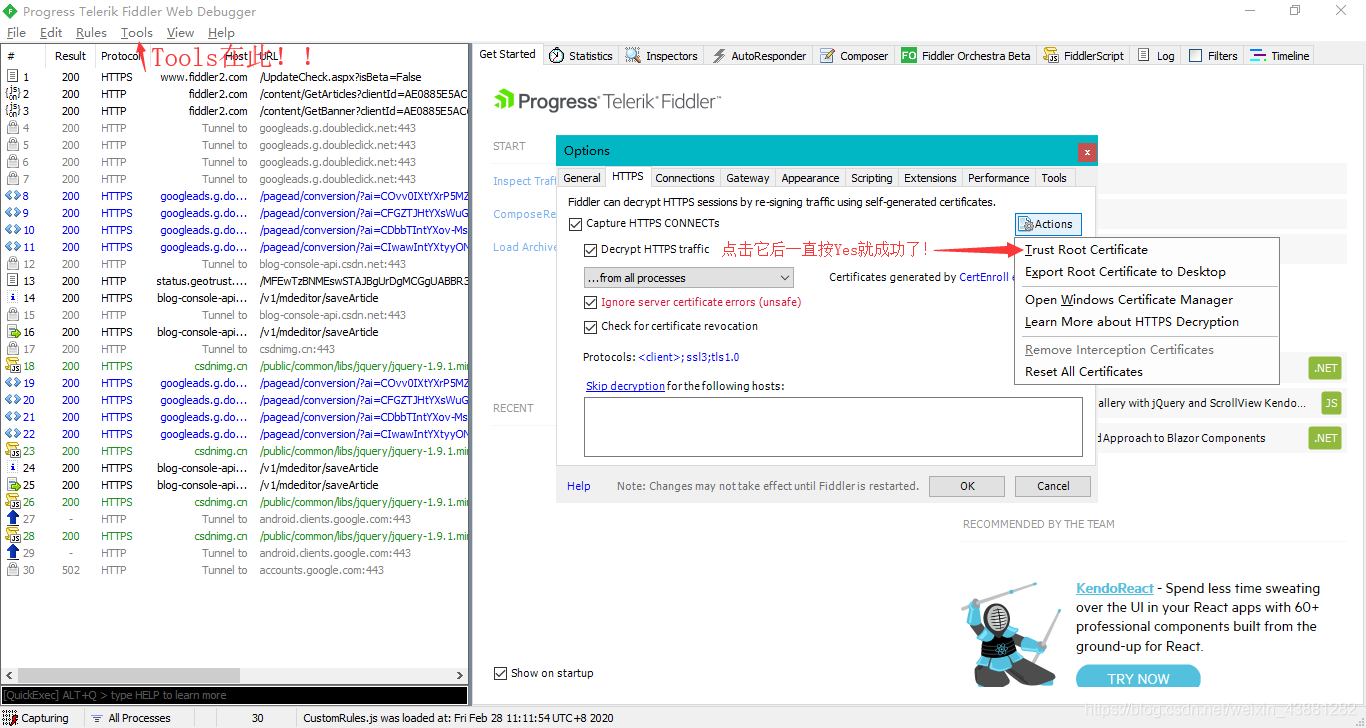
Task: Toggle Capture HTTPS CONNECTs checkbox
Action: (x=575, y=224)
